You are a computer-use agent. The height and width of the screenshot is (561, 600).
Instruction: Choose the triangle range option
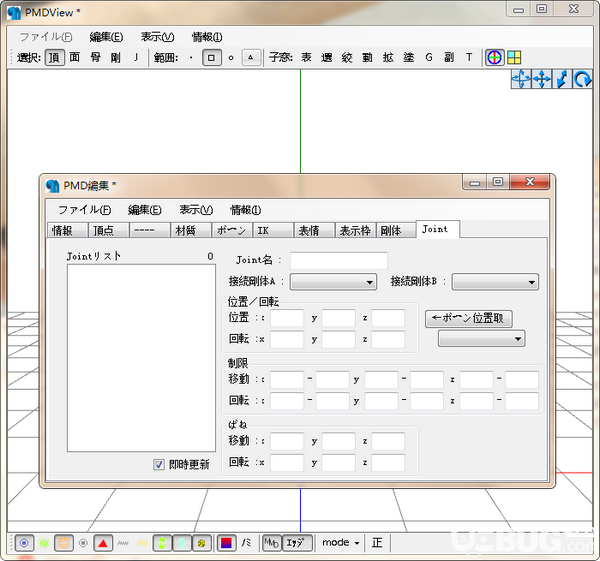(251, 58)
